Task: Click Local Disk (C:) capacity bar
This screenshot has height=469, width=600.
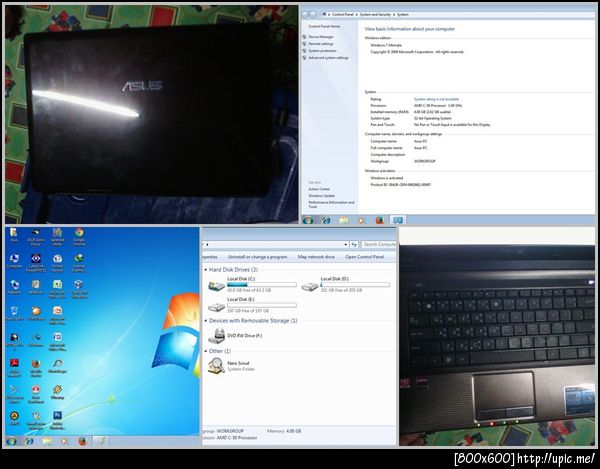Action: [262, 285]
